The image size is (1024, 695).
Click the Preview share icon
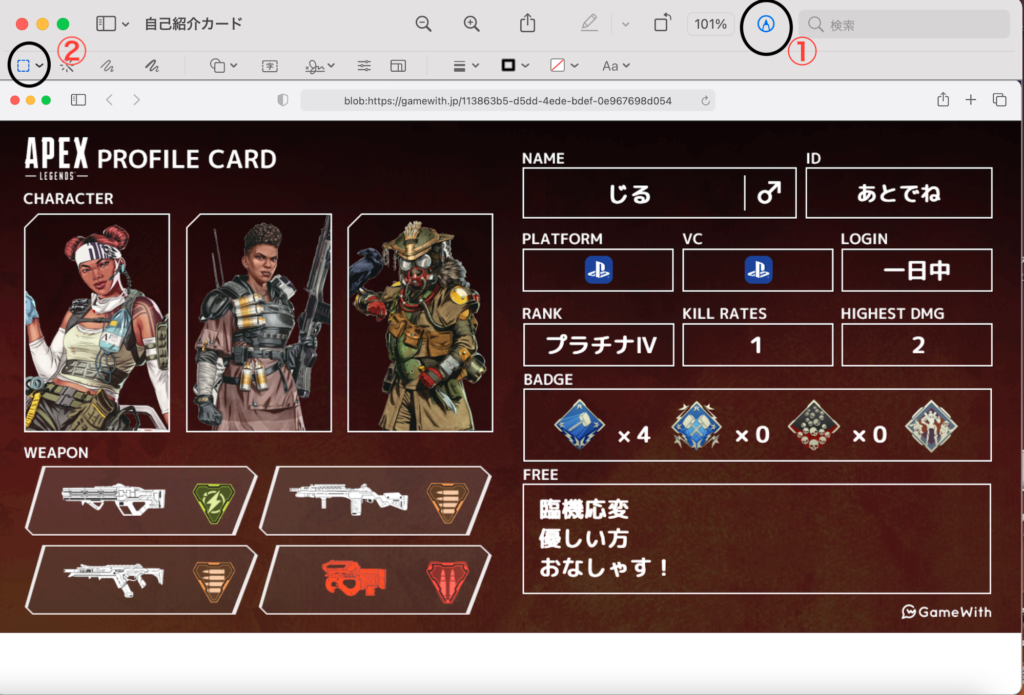pos(527,24)
